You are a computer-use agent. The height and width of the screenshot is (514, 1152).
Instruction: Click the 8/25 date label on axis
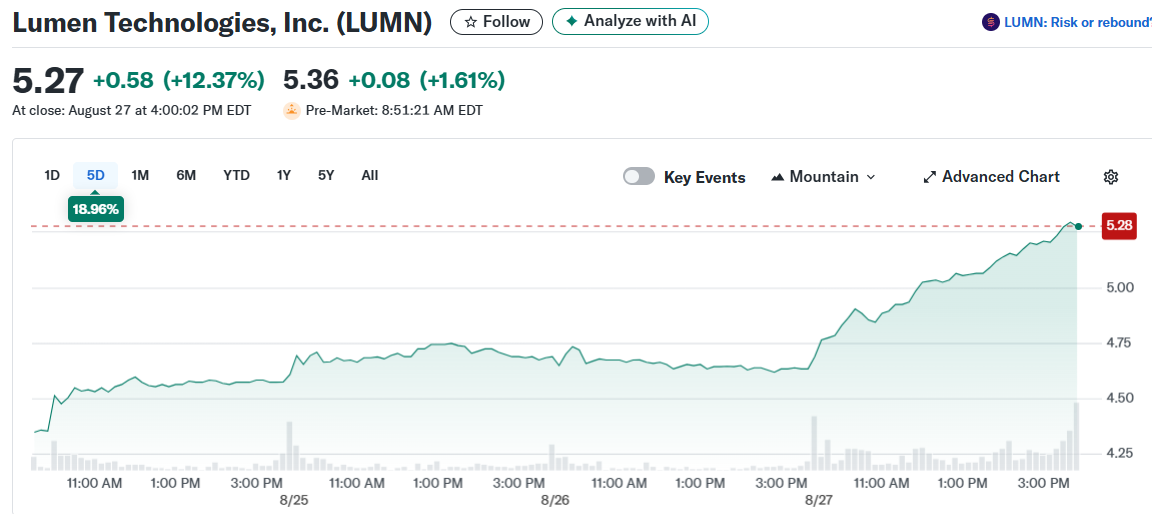point(294,499)
